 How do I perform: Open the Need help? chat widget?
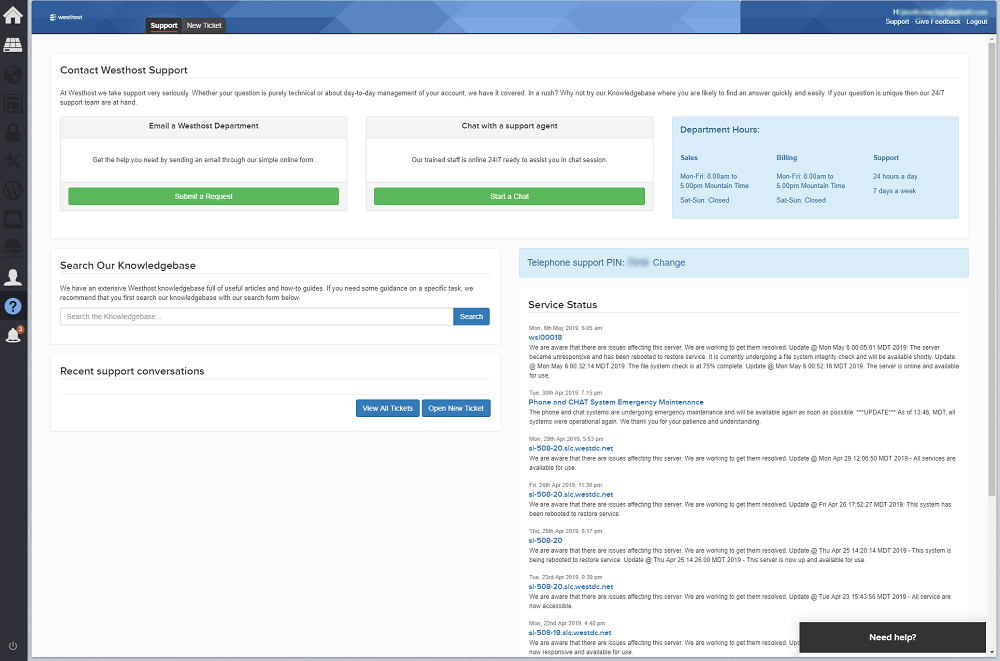pos(892,637)
